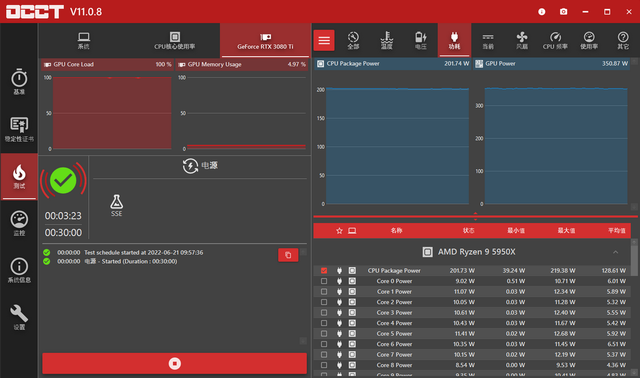640x378 pixels.
Task: Click the plug icon in Core 3 Power row
Action: point(339,312)
